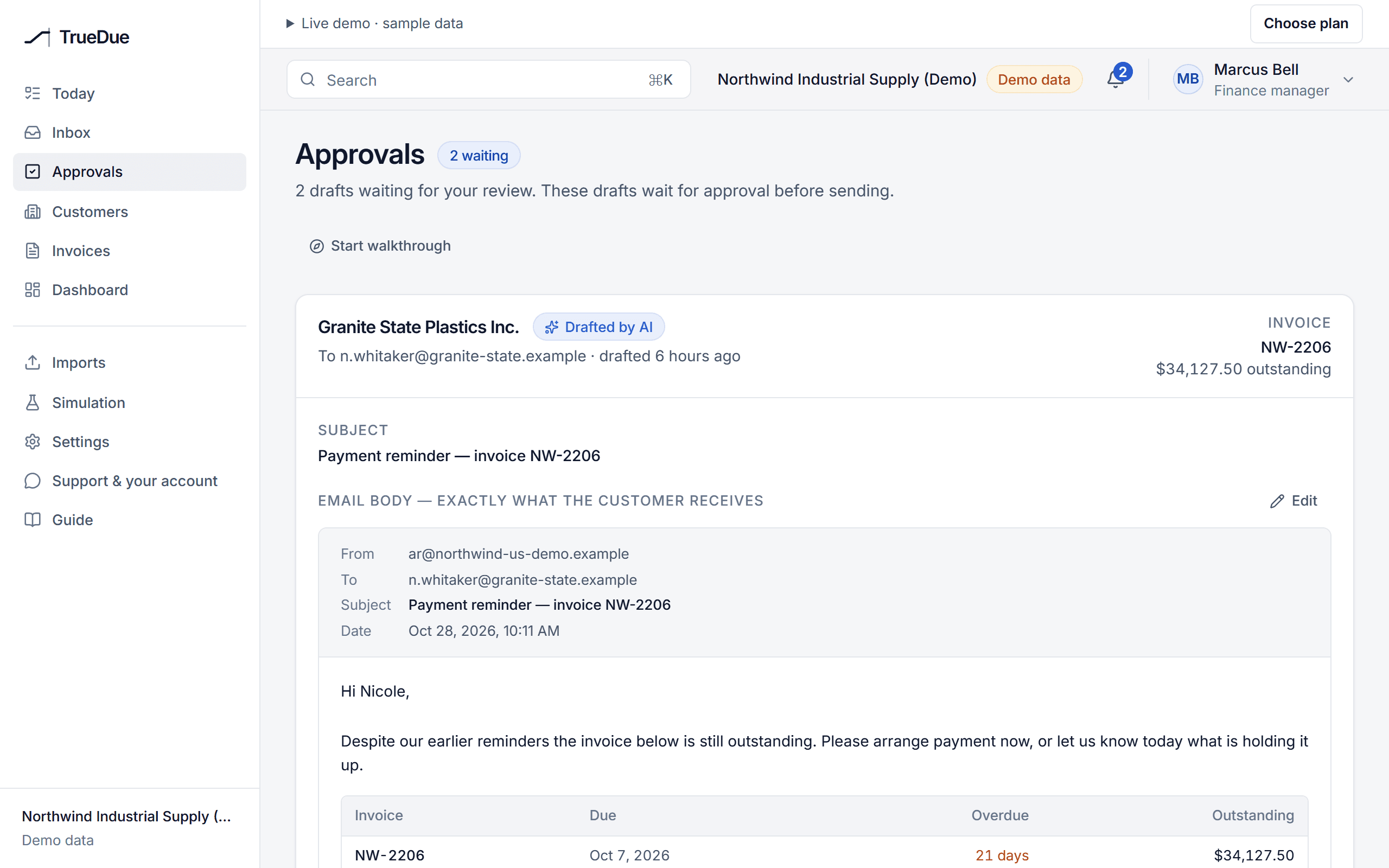
Task: Focus the Search input field
Action: [488, 79]
